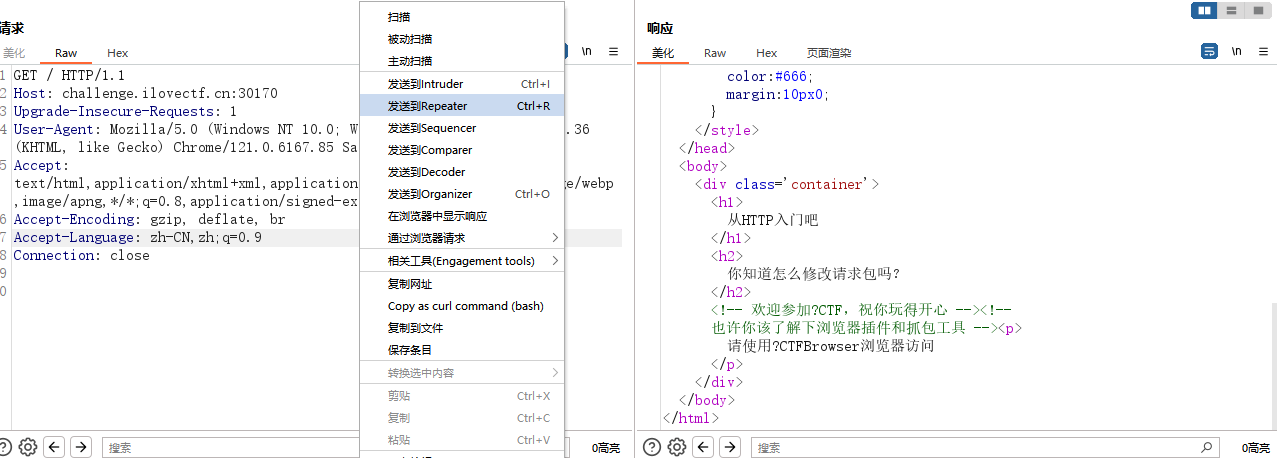The height and width of the screenshot is (458, 1277).
Task: Choose 被动扫描 from the context menu
Action: [462, 39]
